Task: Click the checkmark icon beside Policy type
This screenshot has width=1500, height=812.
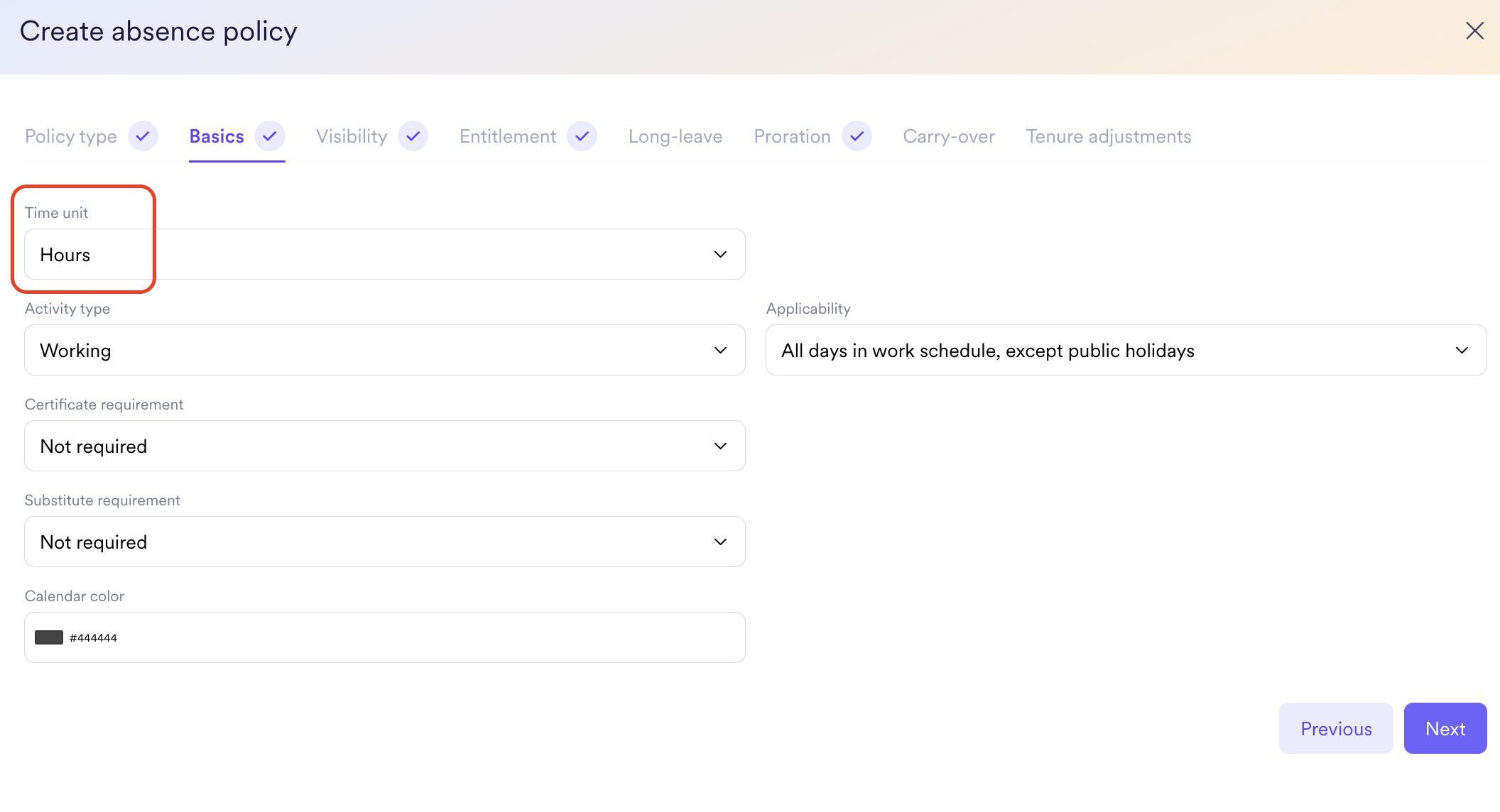Action: pos(143,136)
